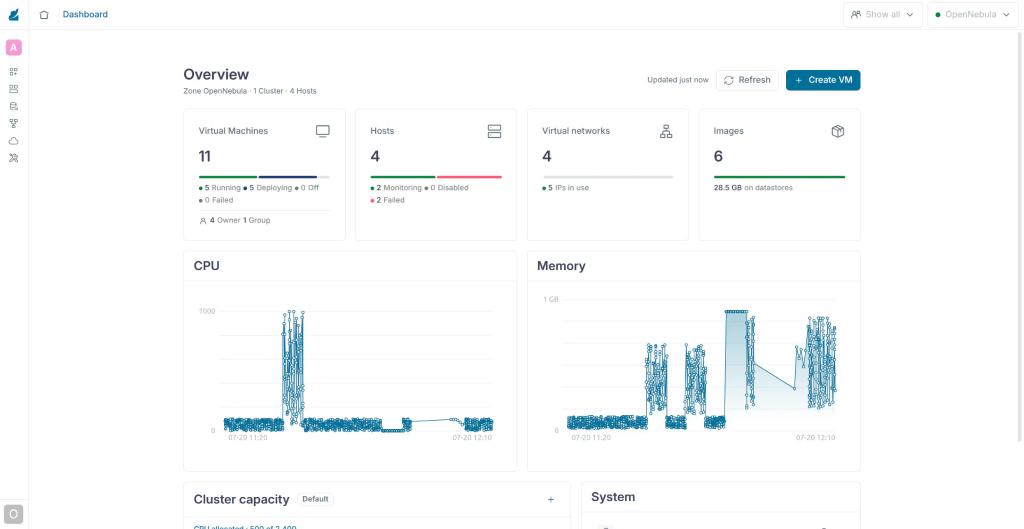The image size is (1024, 529).
Task: Click '0 Failed' in Virtual Machines card
Action: [216, 200]
